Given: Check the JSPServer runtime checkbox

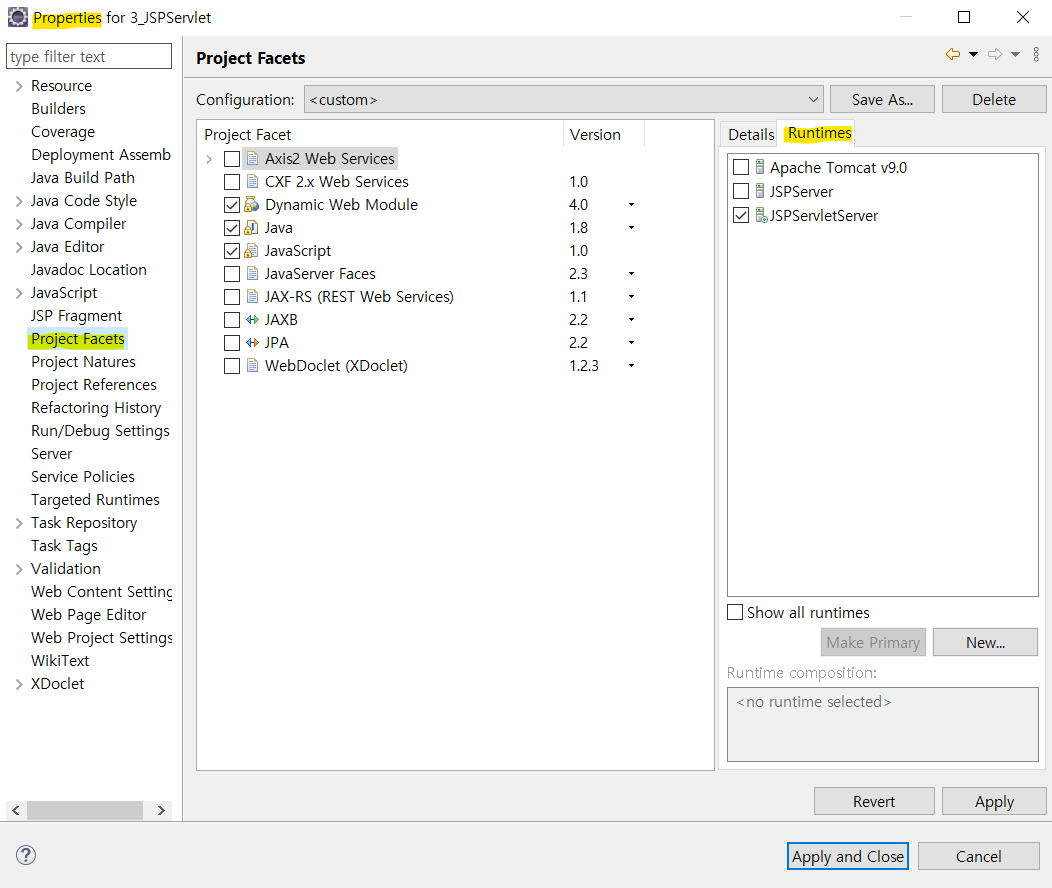Looking at the screenshot, I should pos(741,191).
